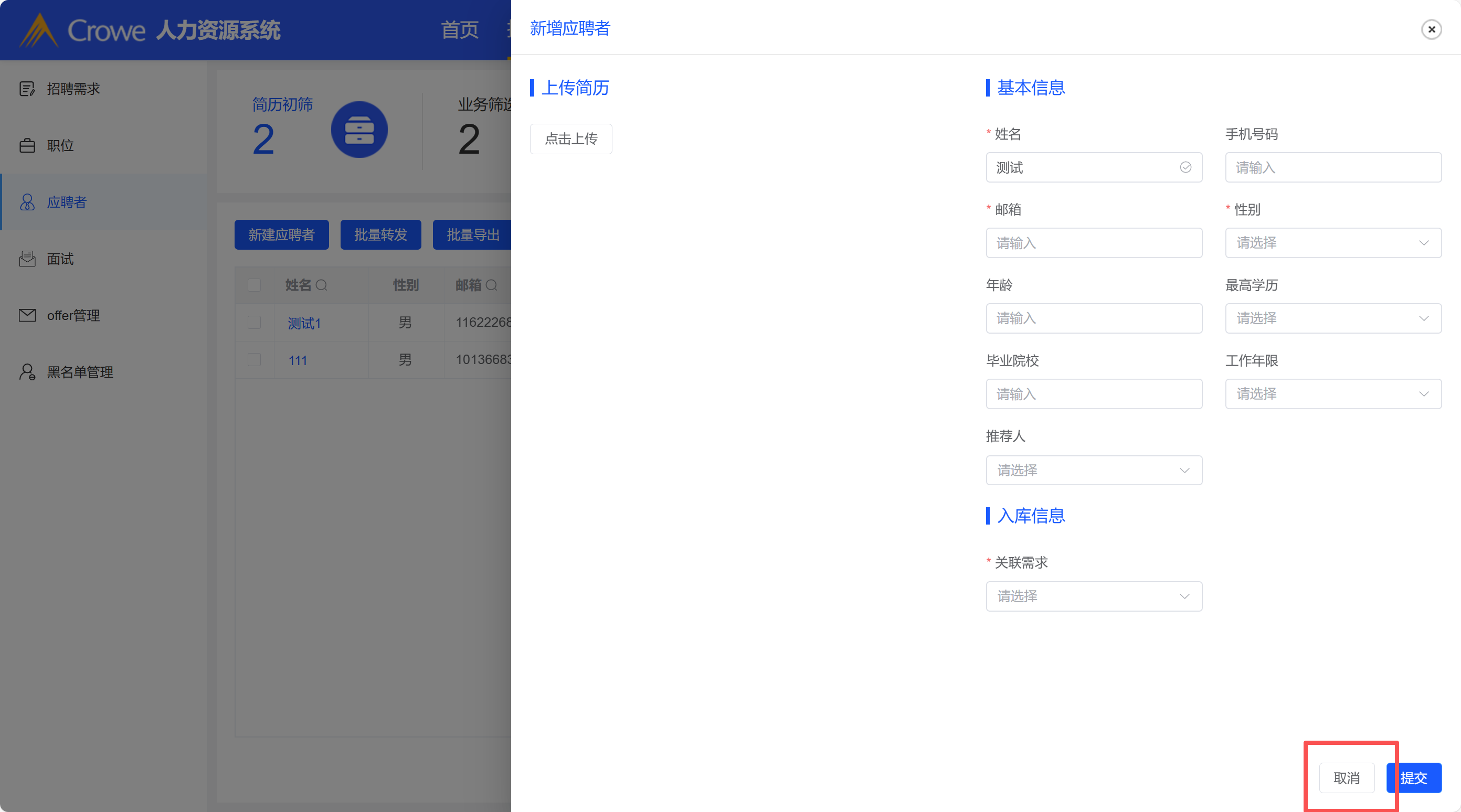Viewport: 1461px width, 812px height.
Task: Click the 取消 cancel button
Action: [x=1347, y=778]
